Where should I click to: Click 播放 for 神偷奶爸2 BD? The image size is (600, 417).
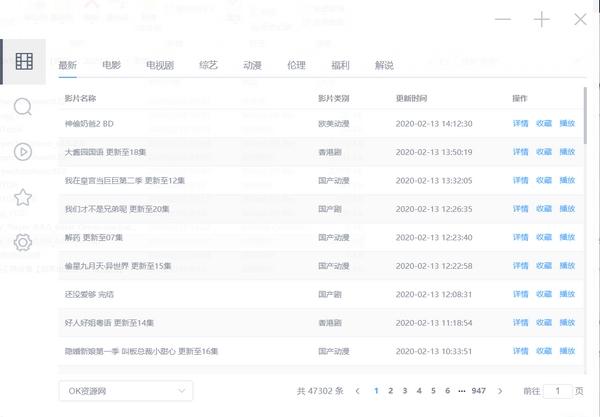pyautogui.click(x=567, y=123)
